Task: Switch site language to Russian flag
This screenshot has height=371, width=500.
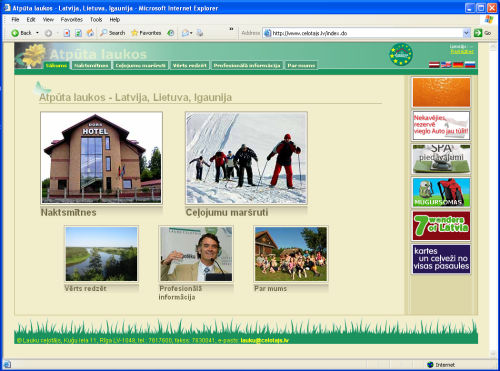Action: pos(470,65)
